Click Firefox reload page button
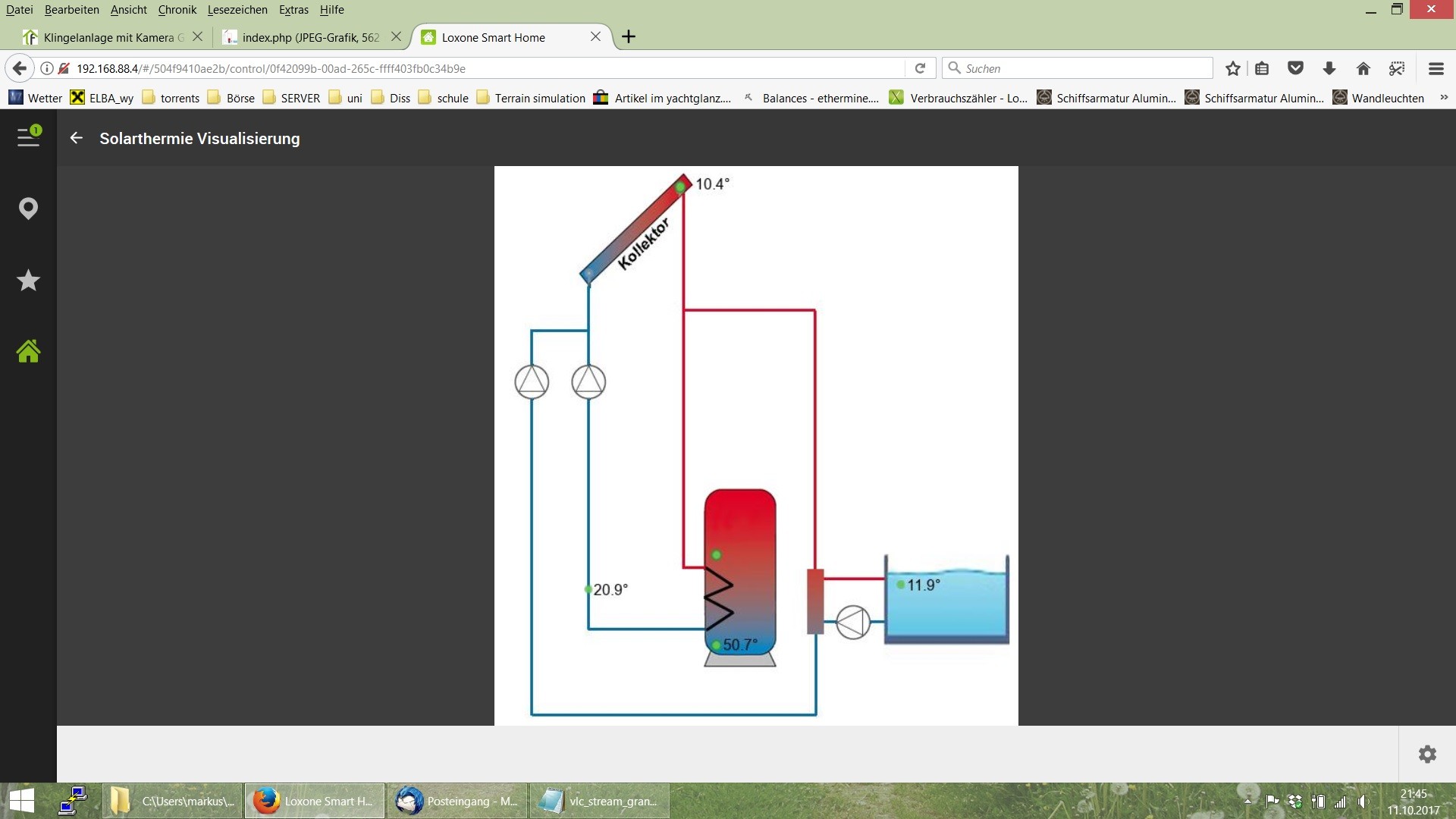Viewport: 1456px width, 819px height. [920, 68]
